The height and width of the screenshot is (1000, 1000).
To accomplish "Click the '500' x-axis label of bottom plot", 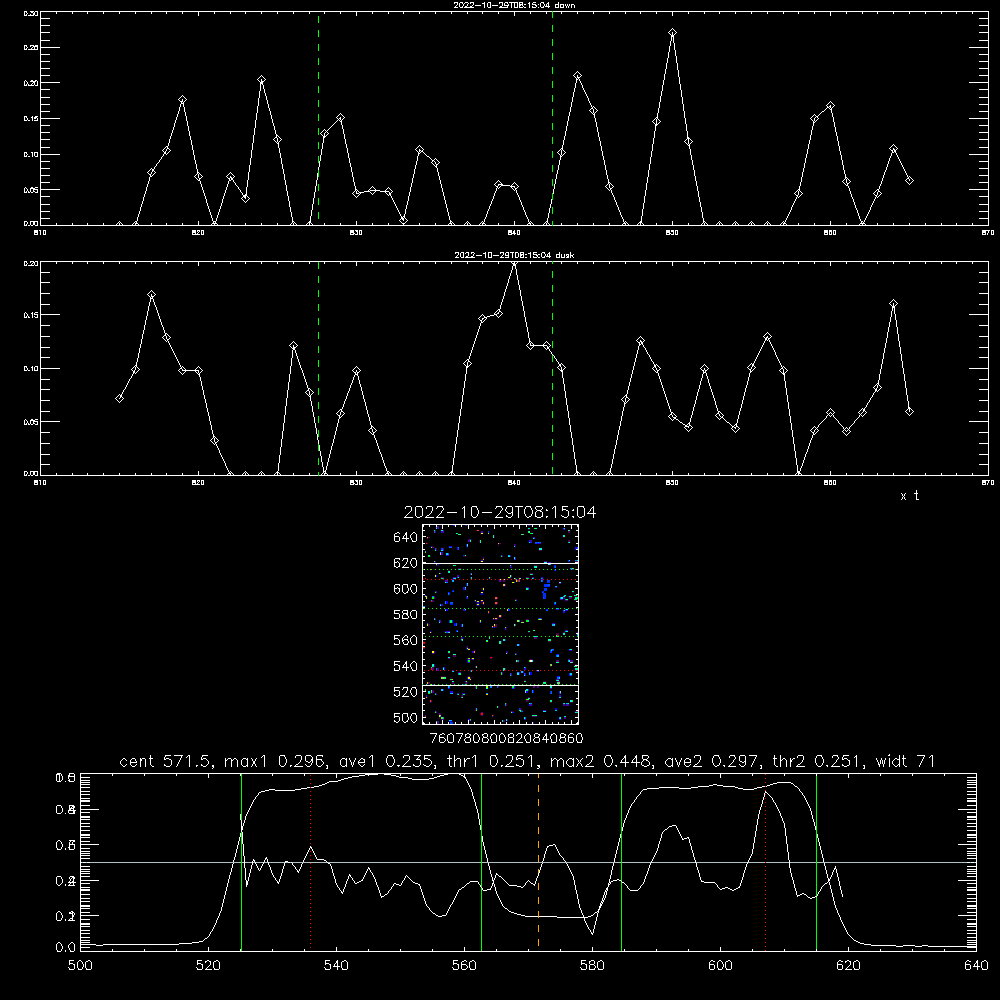I will click(x=80, y=966).
